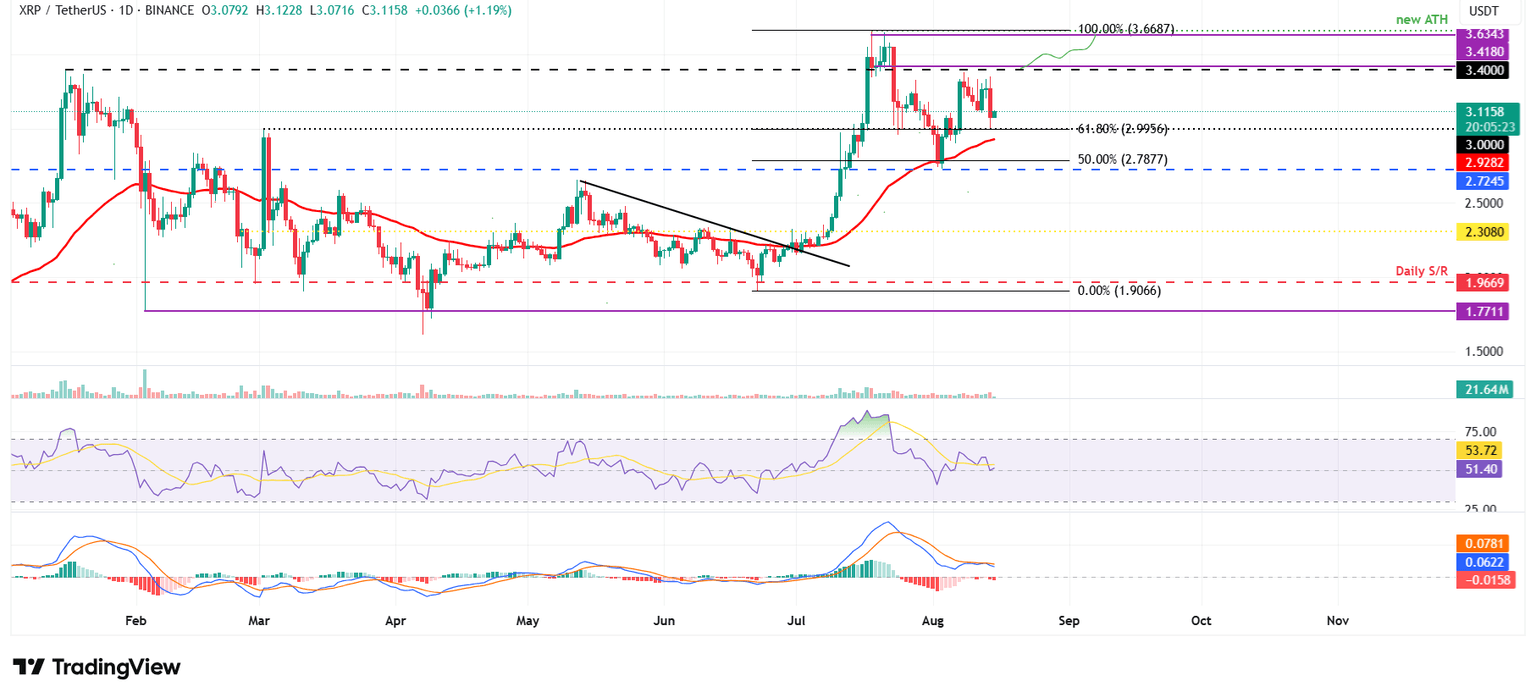Toggle the USDT currency unit button
The image size is (1536, 699).
tap(1483, 11)
